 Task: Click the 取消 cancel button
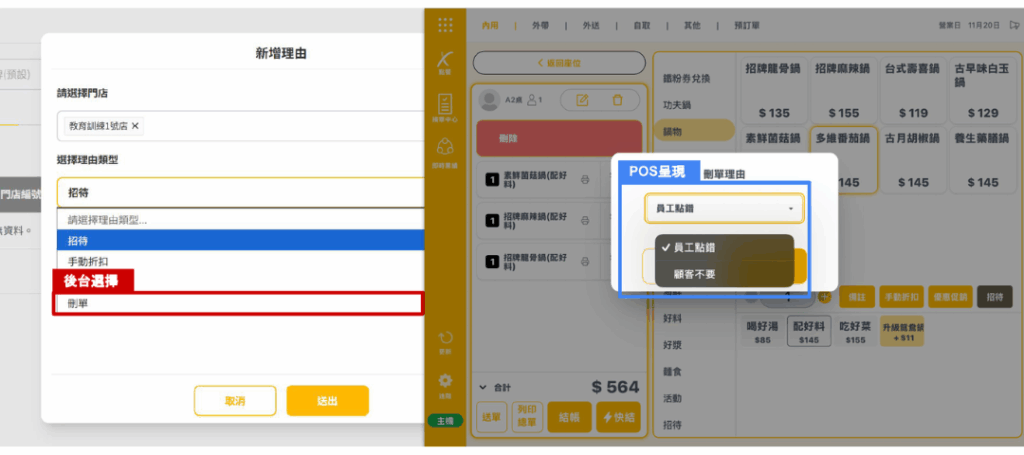235,400
